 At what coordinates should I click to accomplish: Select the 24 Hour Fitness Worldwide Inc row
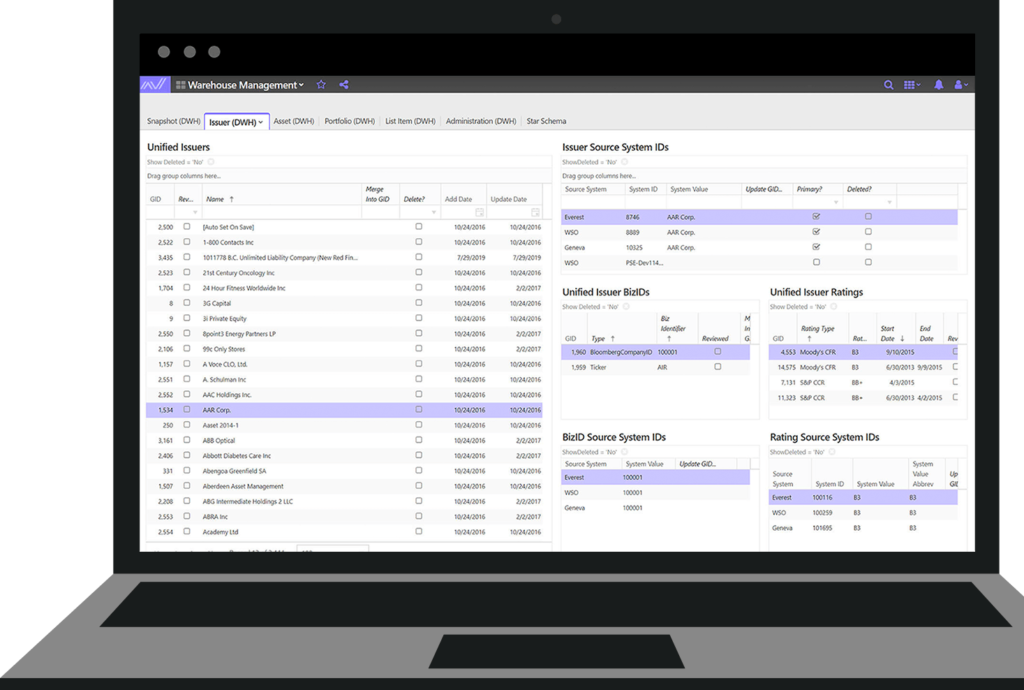[344, 288]
